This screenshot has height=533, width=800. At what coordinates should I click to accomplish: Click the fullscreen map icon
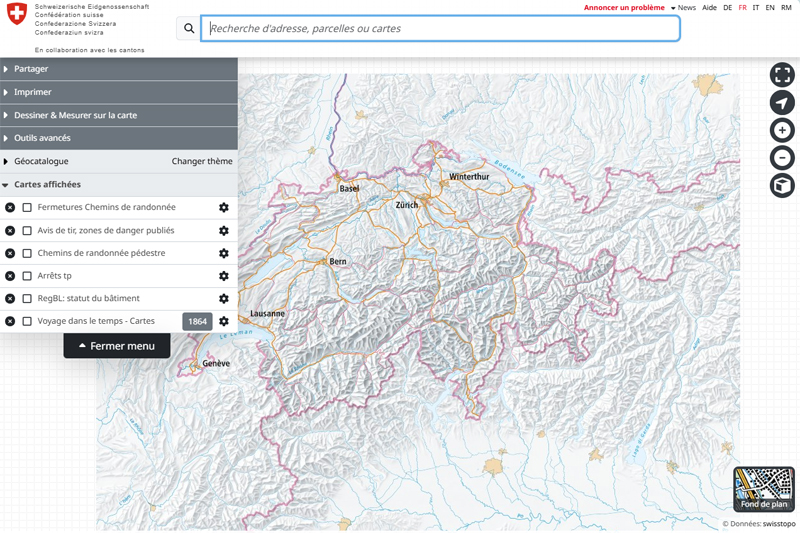point(782,75)
